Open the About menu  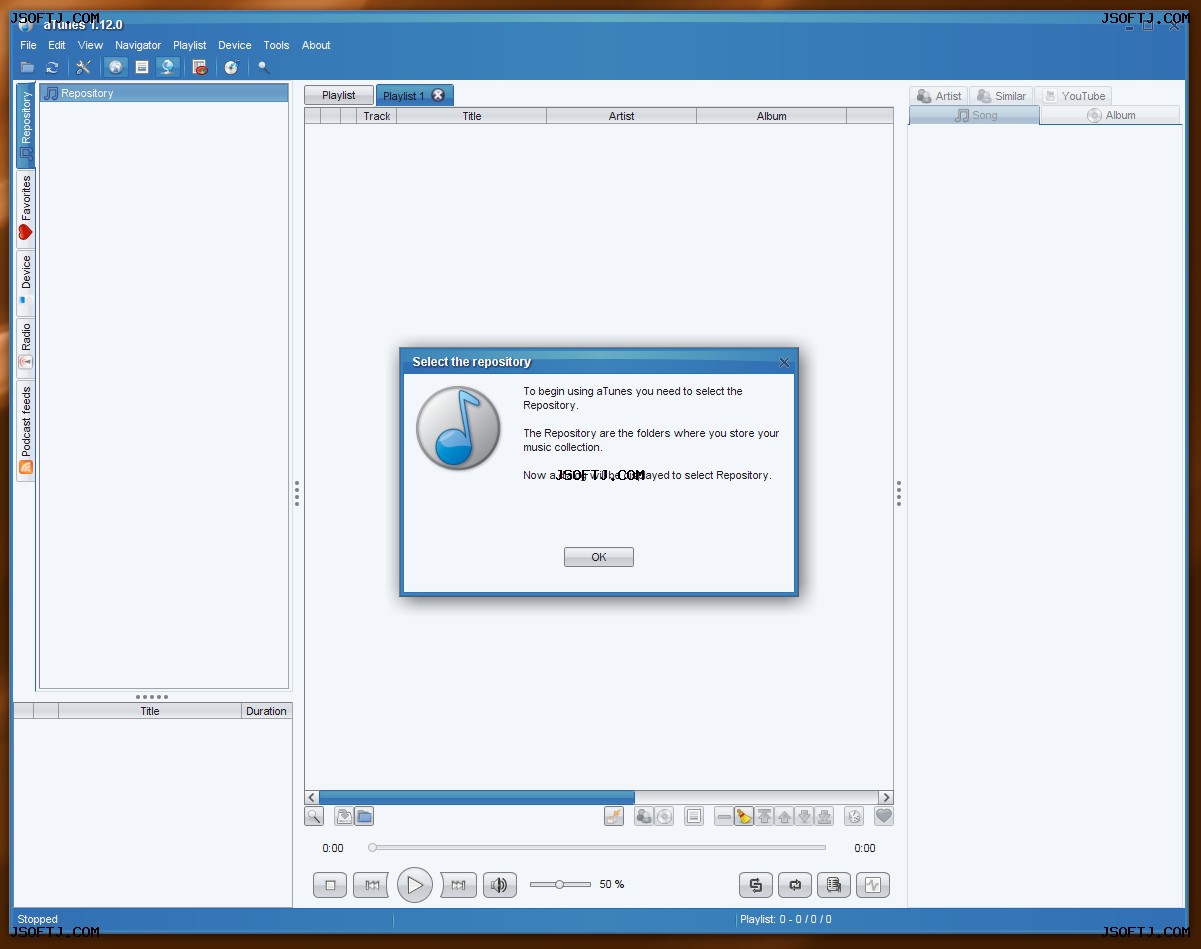pyautogui.click(x=316, y=45)
